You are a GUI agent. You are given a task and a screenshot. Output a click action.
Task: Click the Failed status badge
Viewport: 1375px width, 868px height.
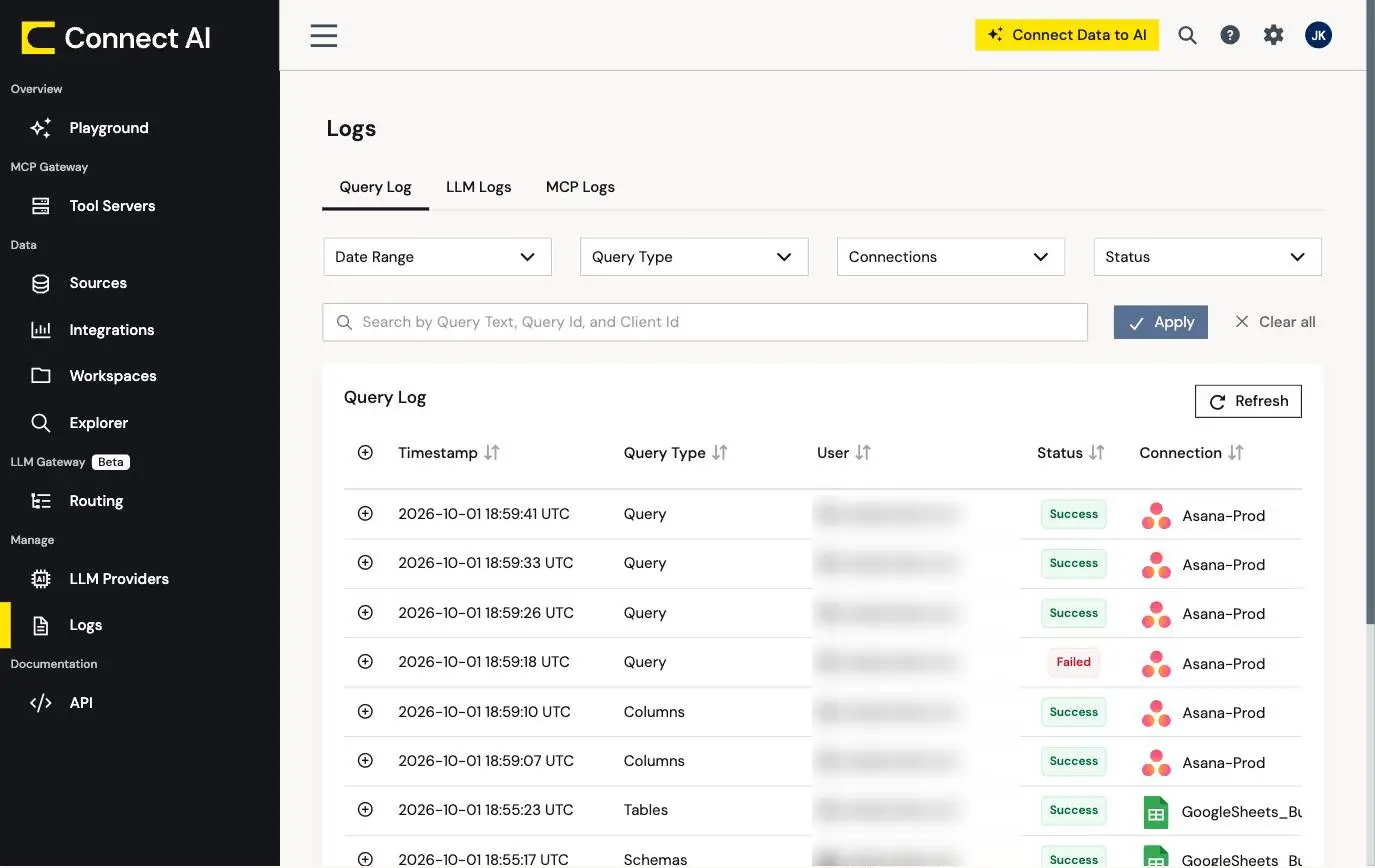(x=1073, y=662)
